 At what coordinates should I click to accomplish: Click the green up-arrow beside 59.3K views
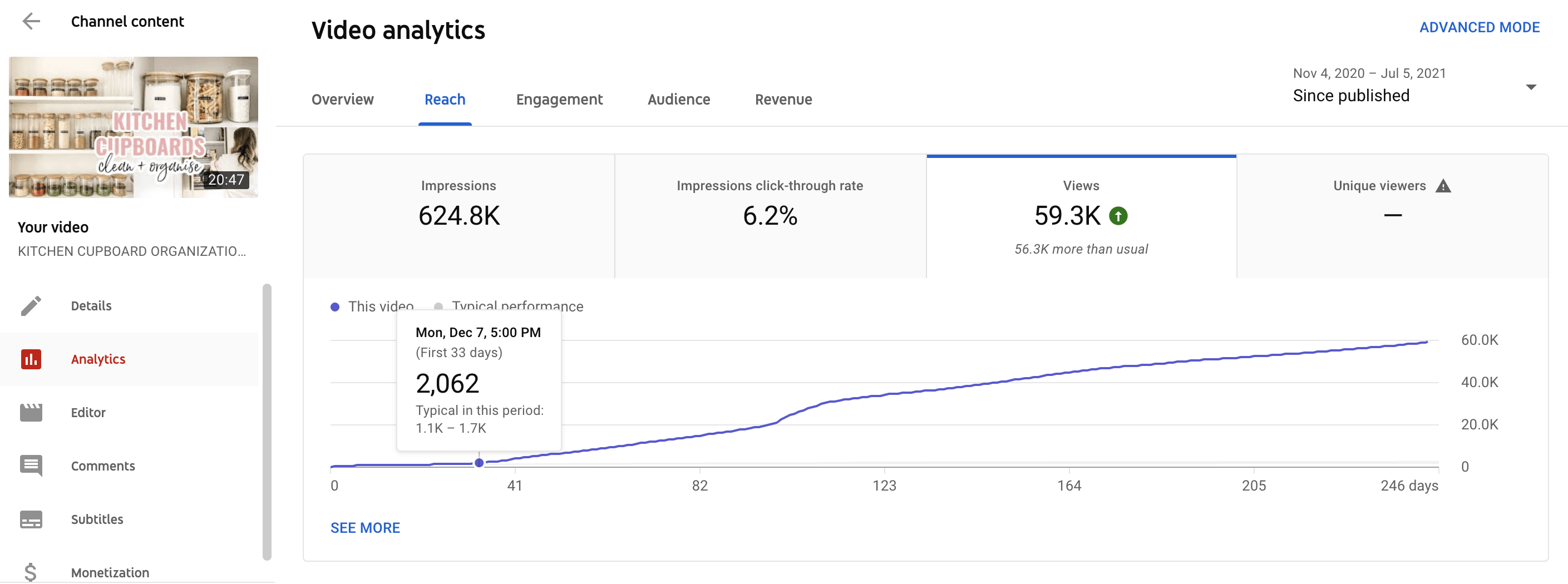click(x=1118, y=215)
